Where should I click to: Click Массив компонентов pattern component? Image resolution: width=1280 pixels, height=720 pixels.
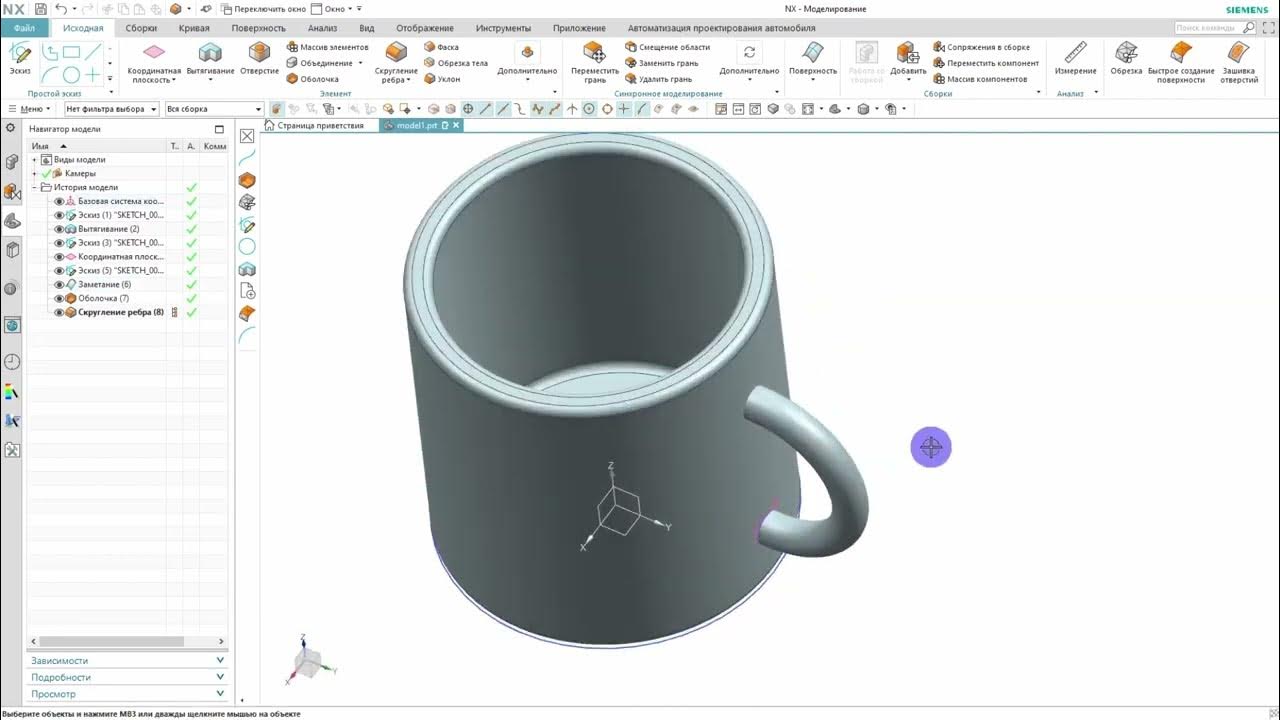point(980,79)
